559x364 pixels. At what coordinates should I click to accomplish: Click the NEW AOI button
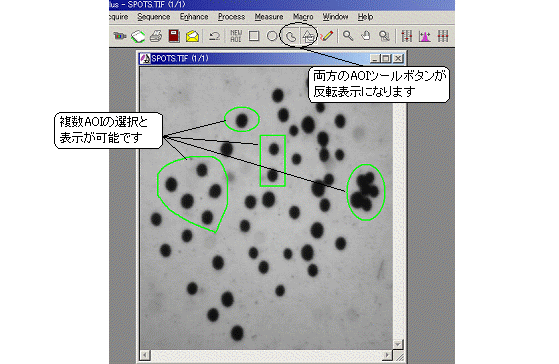[236, 36]
